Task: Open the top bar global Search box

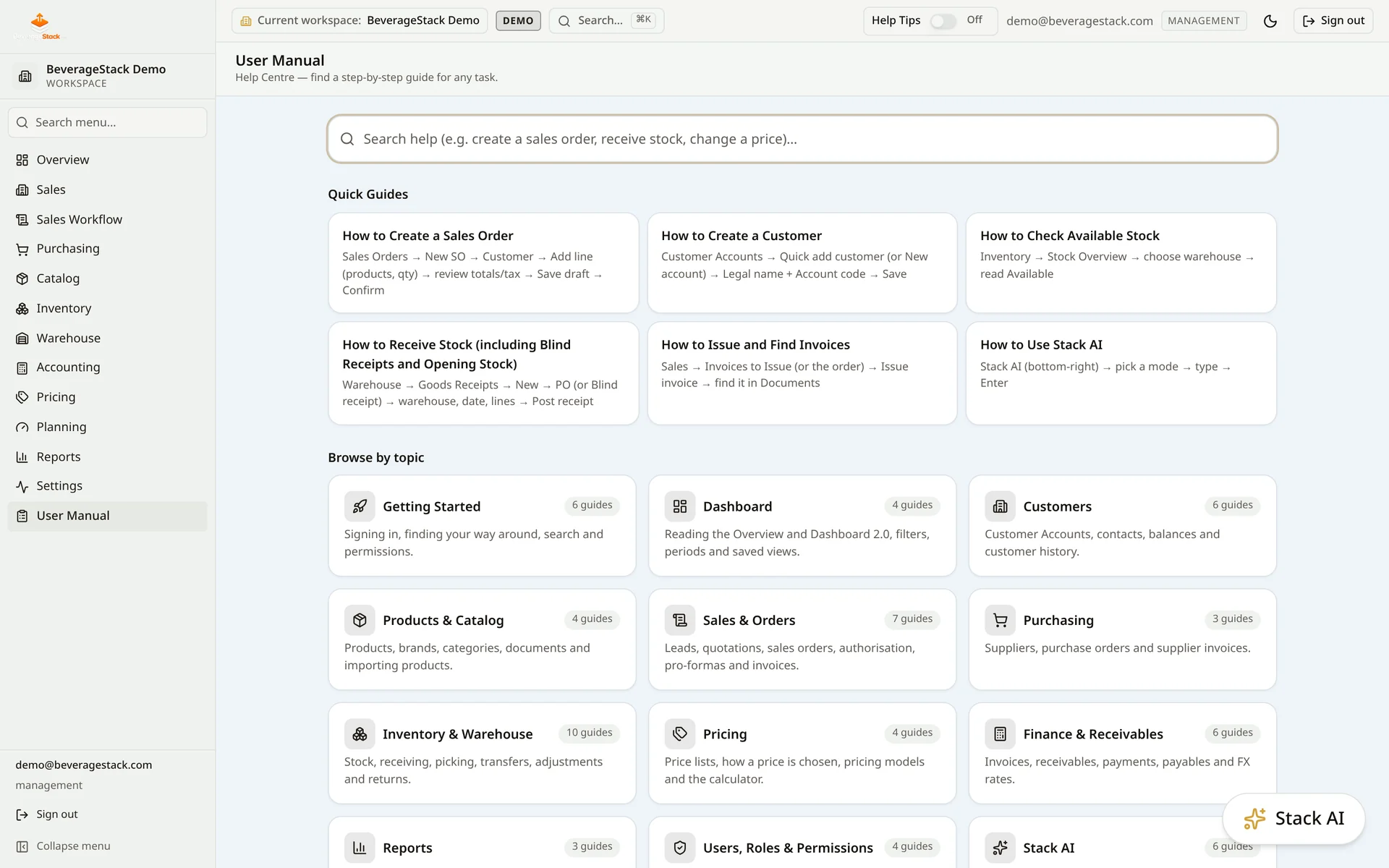Action: (606, 20)
